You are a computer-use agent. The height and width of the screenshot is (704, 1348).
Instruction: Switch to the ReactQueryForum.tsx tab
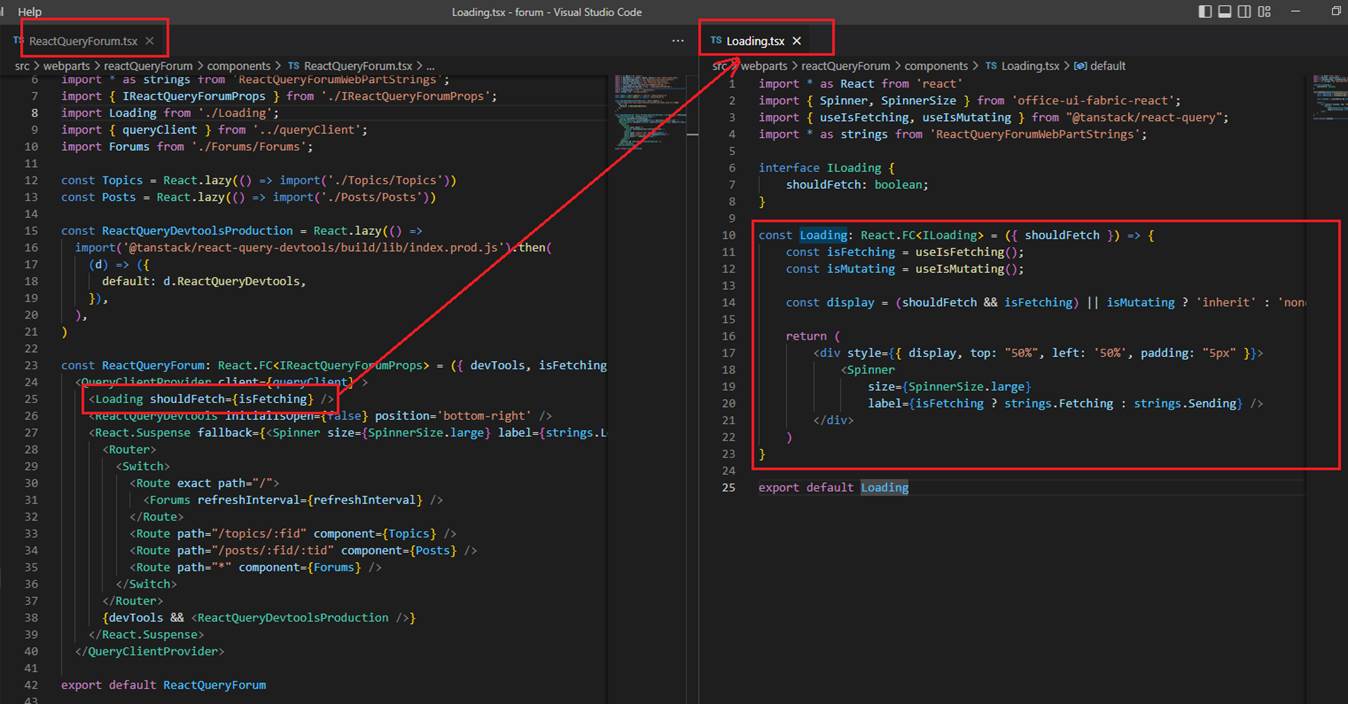pyautogui.click(x=83, y=41)
